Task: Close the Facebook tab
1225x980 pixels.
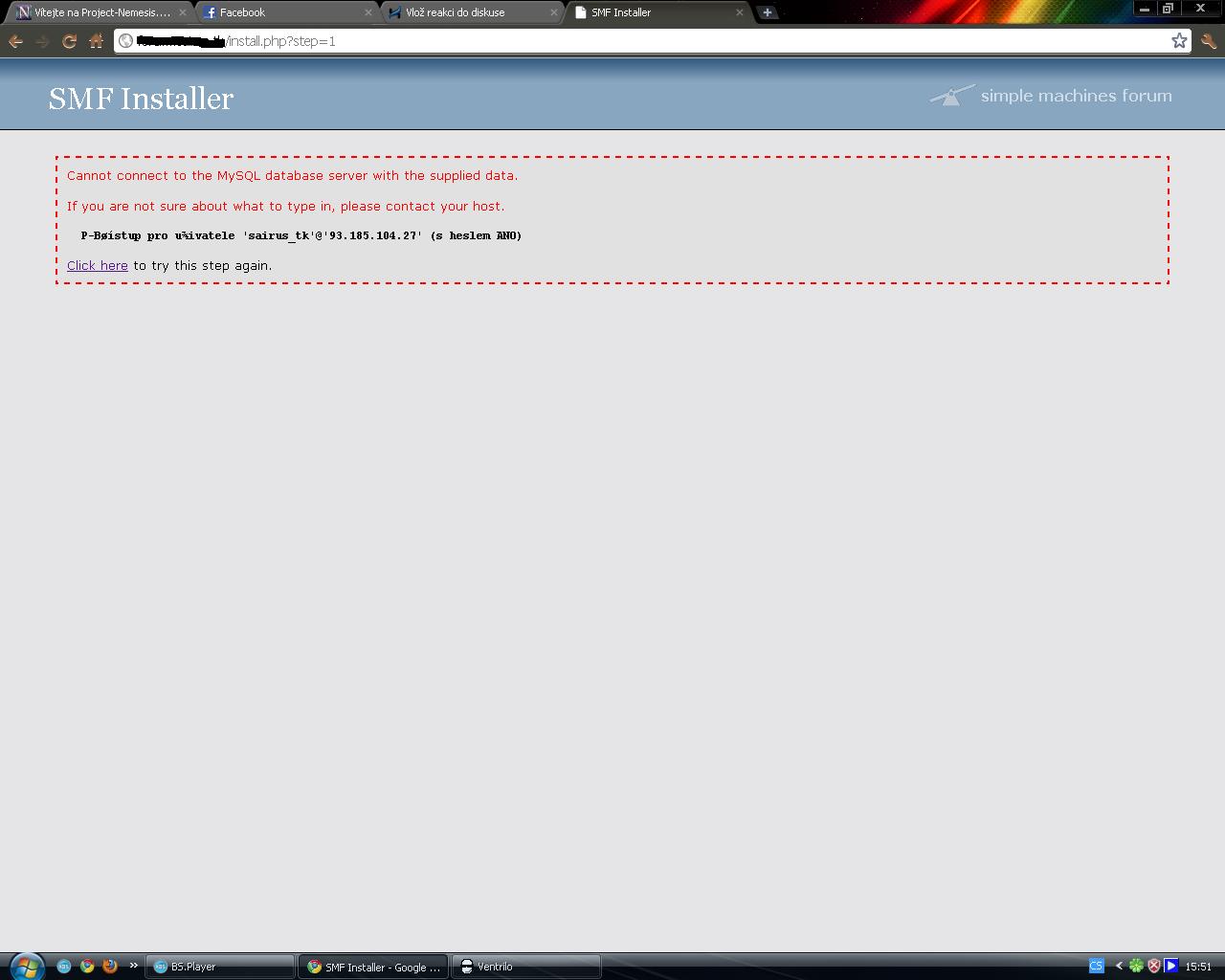Action: pyautogui.click(x=367, y=12)
